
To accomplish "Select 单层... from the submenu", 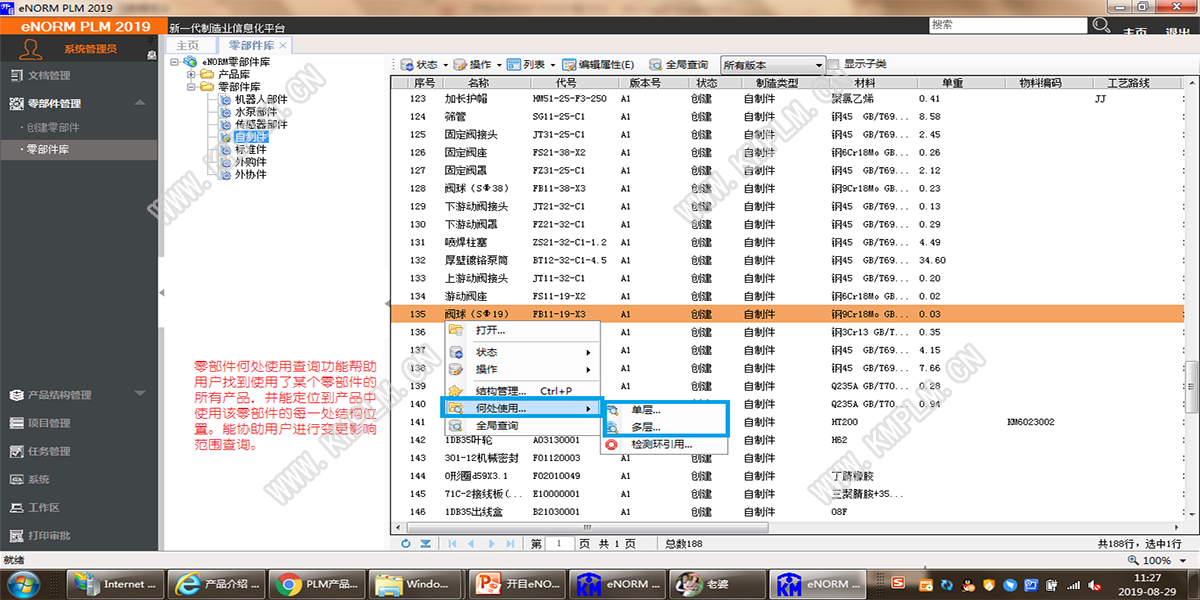I will click(663, 410).
